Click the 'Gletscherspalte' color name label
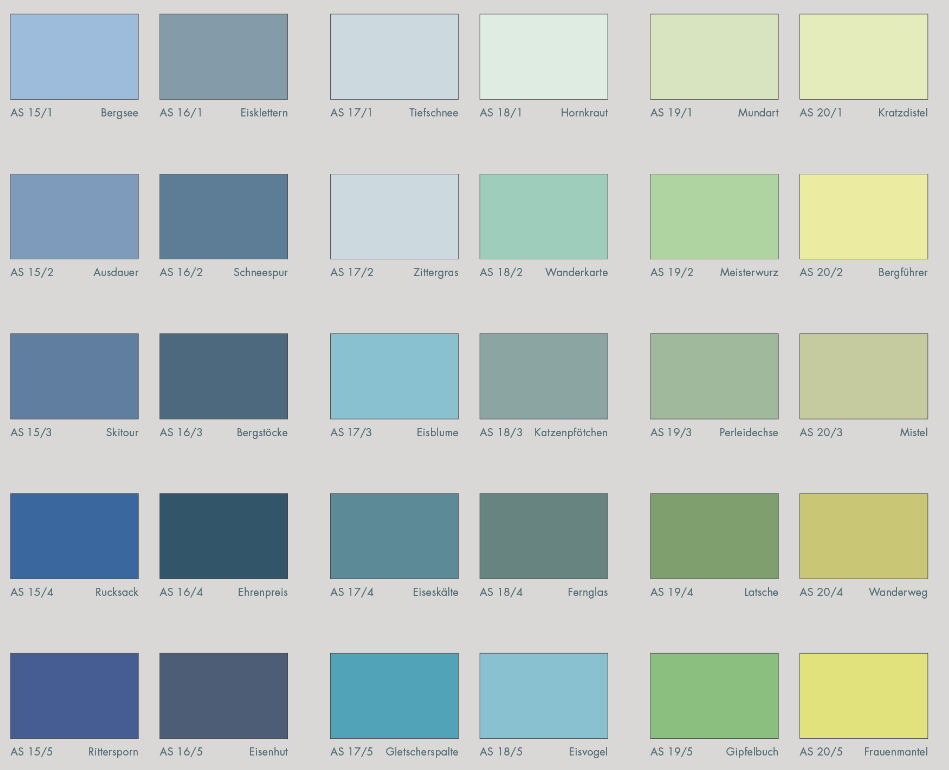The width and height of the screenshot is (949, 770). coord(422,752)
